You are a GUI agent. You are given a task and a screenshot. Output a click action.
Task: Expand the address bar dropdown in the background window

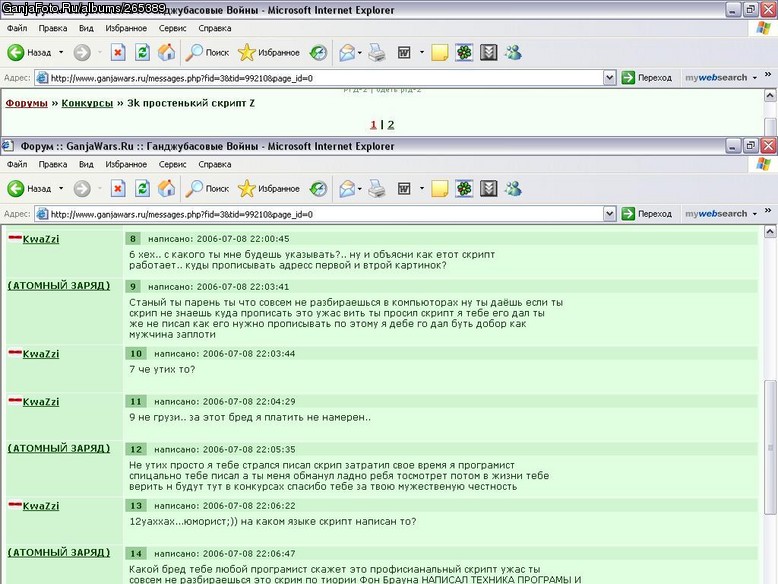click(x=610, y=77)
